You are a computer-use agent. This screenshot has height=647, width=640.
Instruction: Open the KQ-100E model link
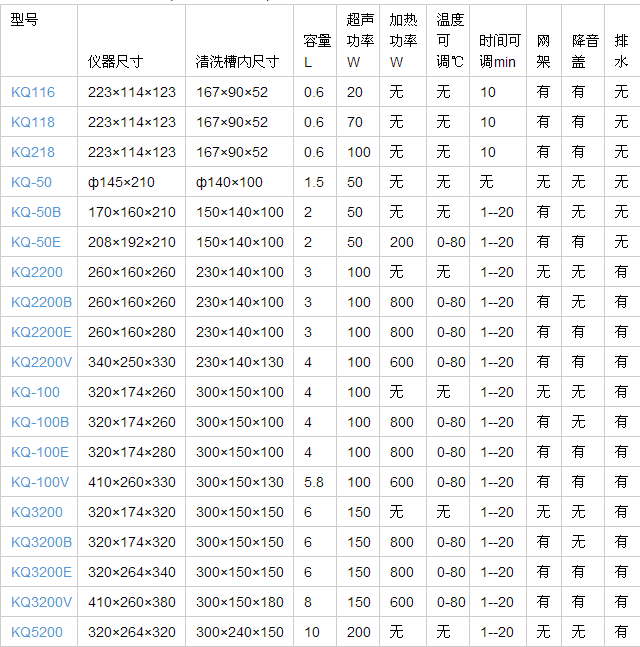40,452
